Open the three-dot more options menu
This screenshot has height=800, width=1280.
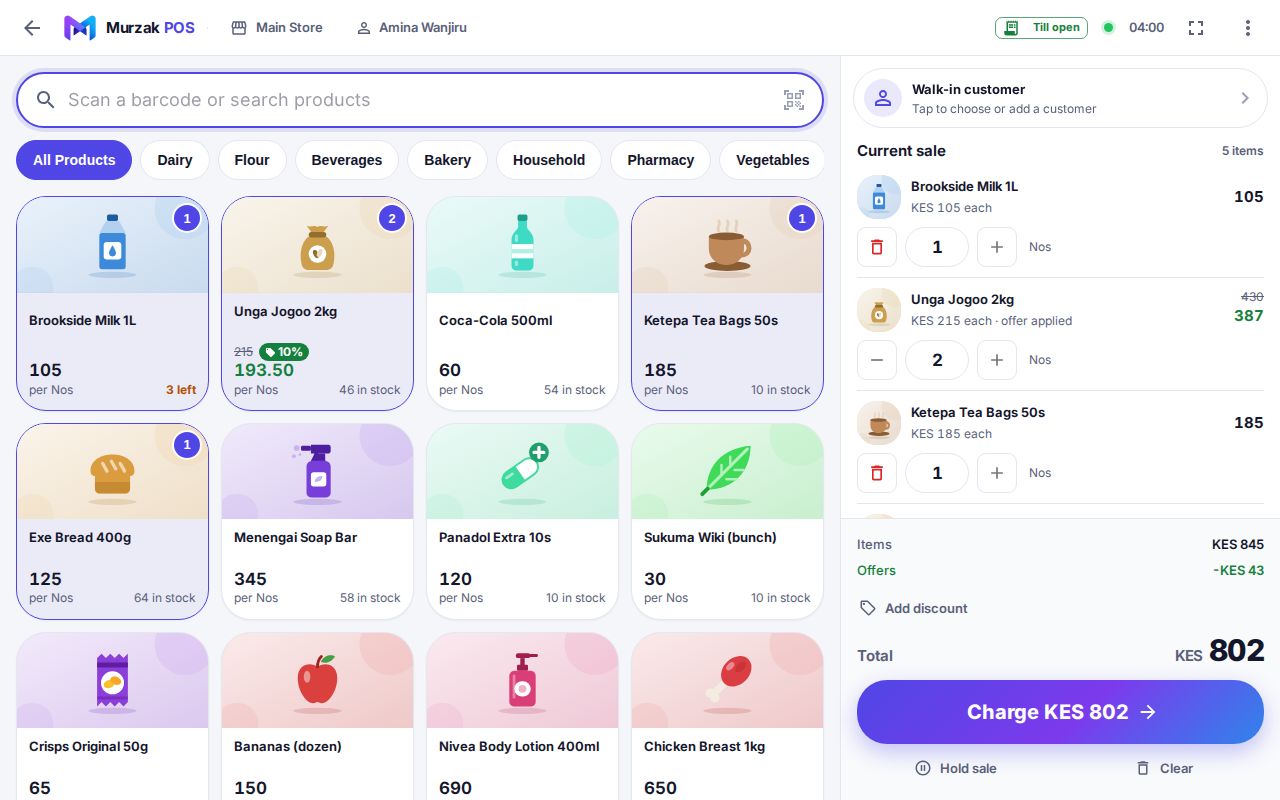tap(1247, 28)
